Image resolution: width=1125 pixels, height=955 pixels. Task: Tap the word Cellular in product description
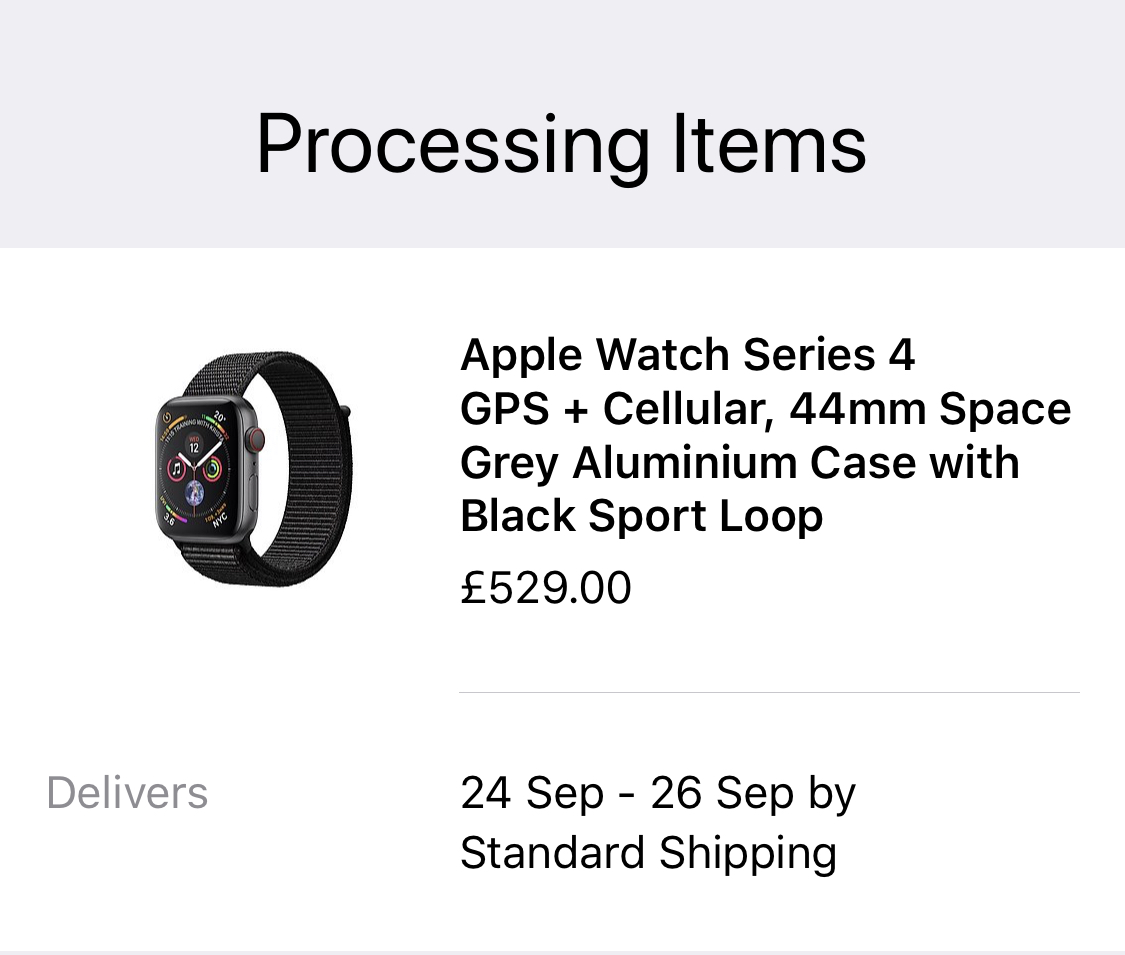686,409
